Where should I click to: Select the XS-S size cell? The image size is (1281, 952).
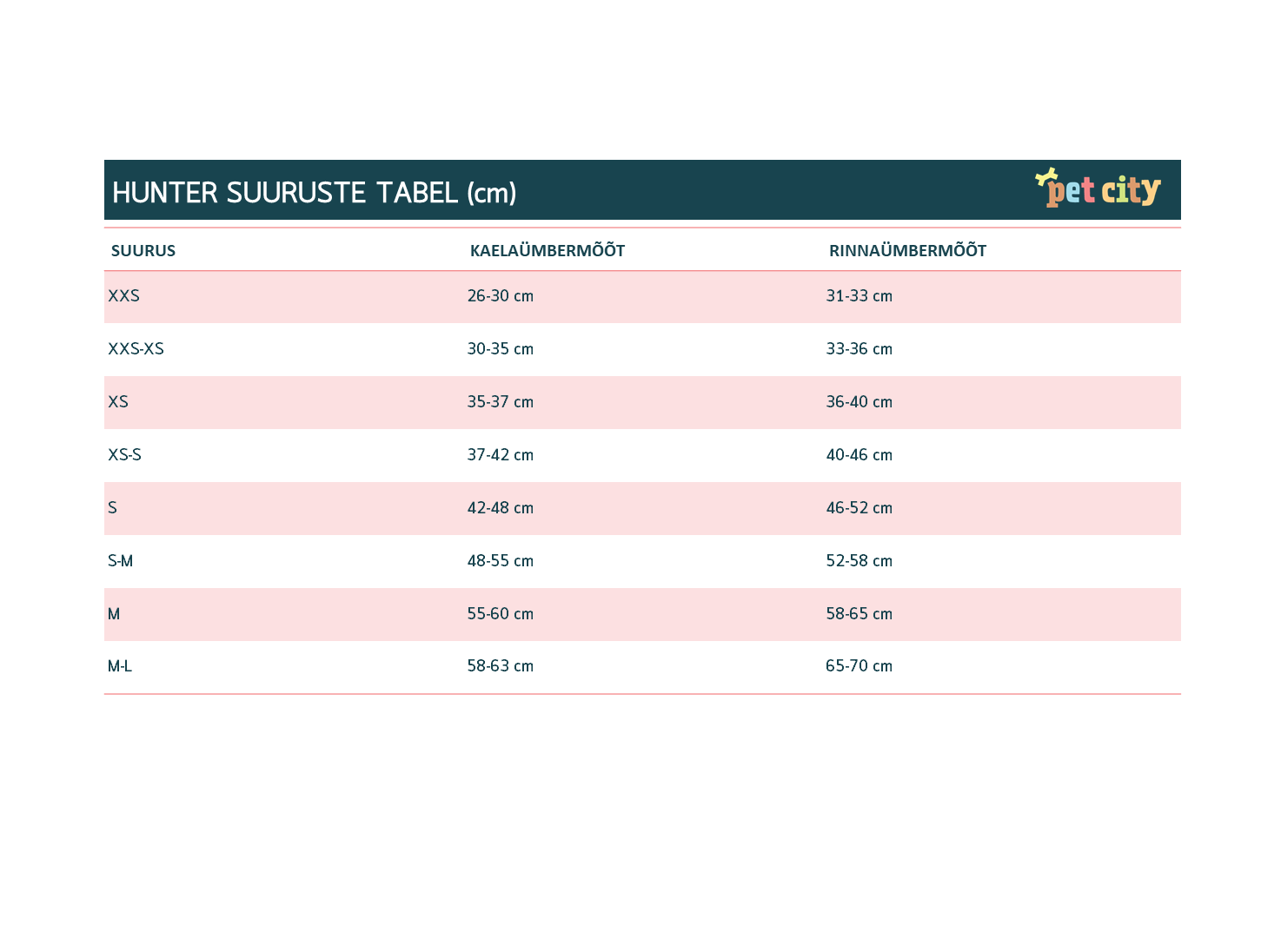tap(124, 455)
